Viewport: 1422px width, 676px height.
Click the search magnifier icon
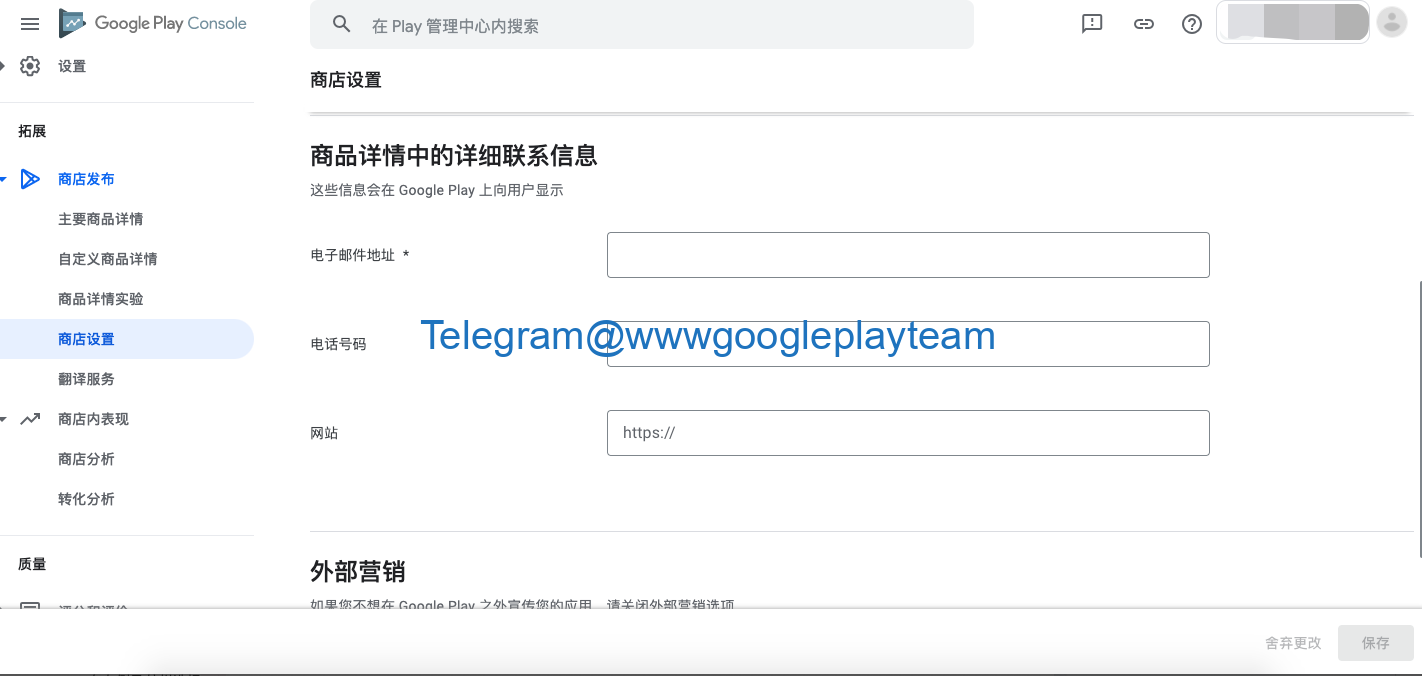342,24
